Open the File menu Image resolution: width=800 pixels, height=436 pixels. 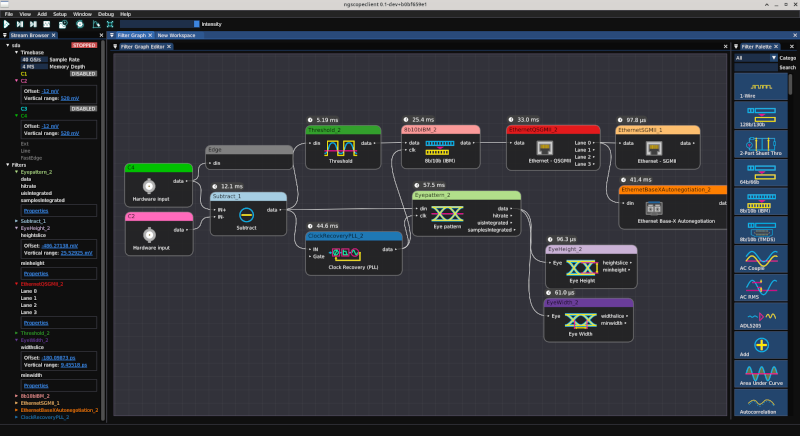coord(9,14)
